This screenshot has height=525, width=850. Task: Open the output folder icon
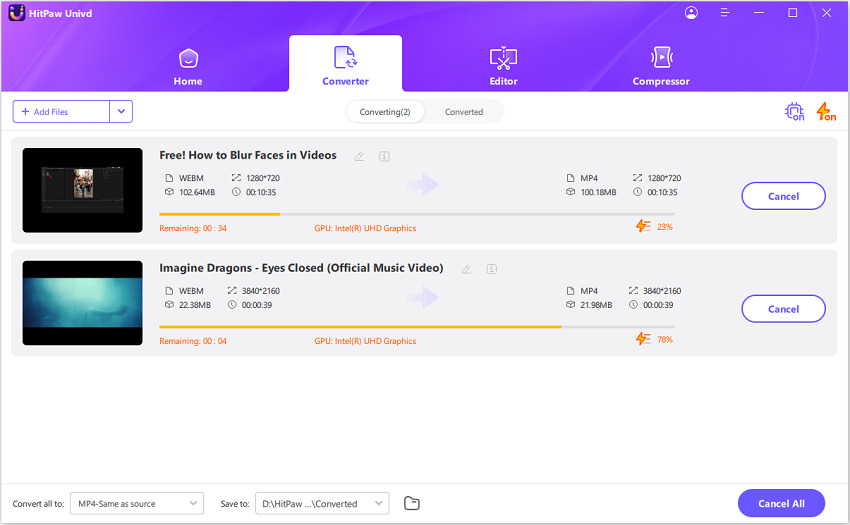point(412,503)
